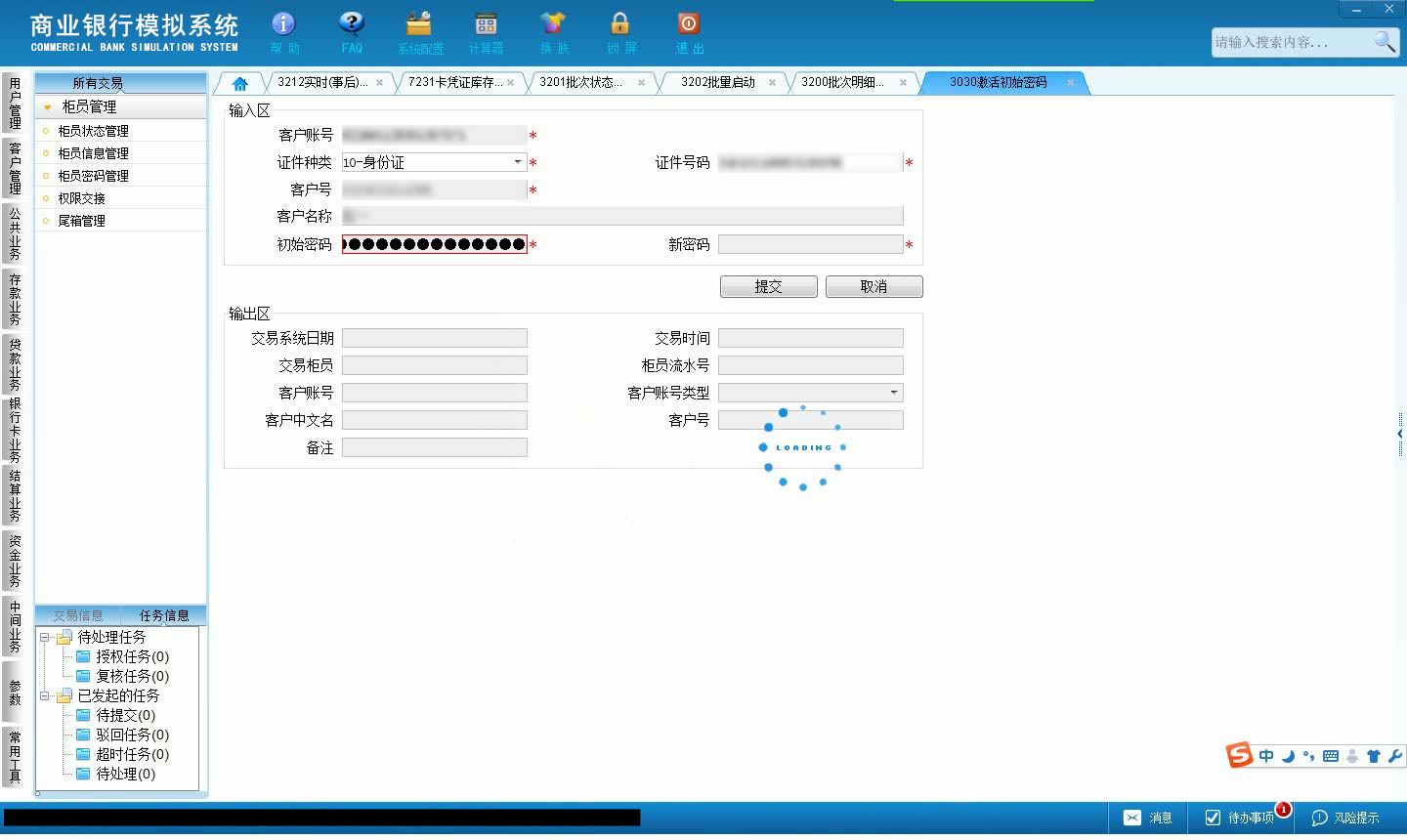Click the search magnifier icon
This screenshot has height=840, width=1407.
pyautogui.click(x=1385, y=41)
